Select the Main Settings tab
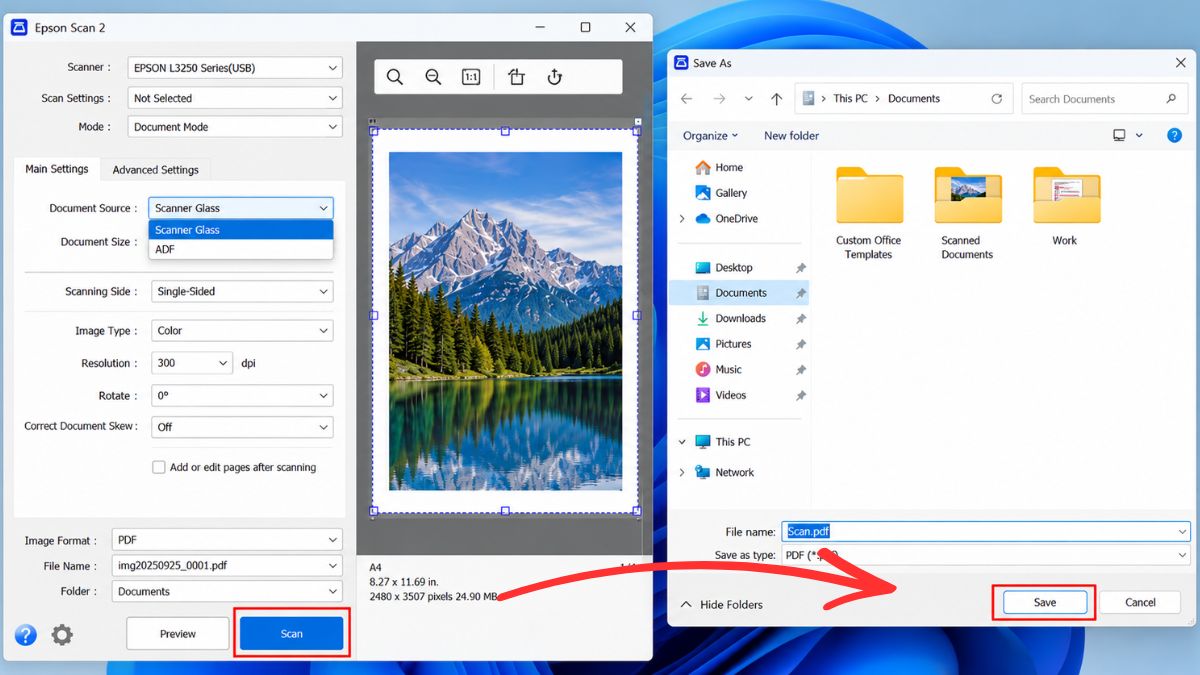 coord(57,169)
